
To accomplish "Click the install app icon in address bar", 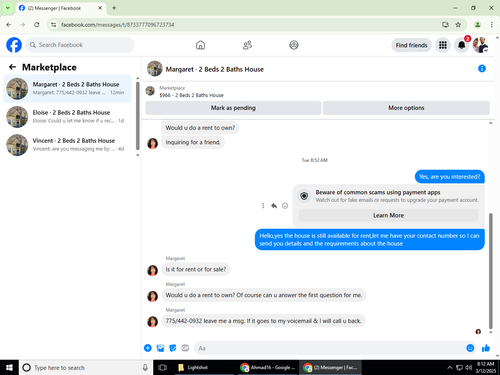I will [445, 25].
